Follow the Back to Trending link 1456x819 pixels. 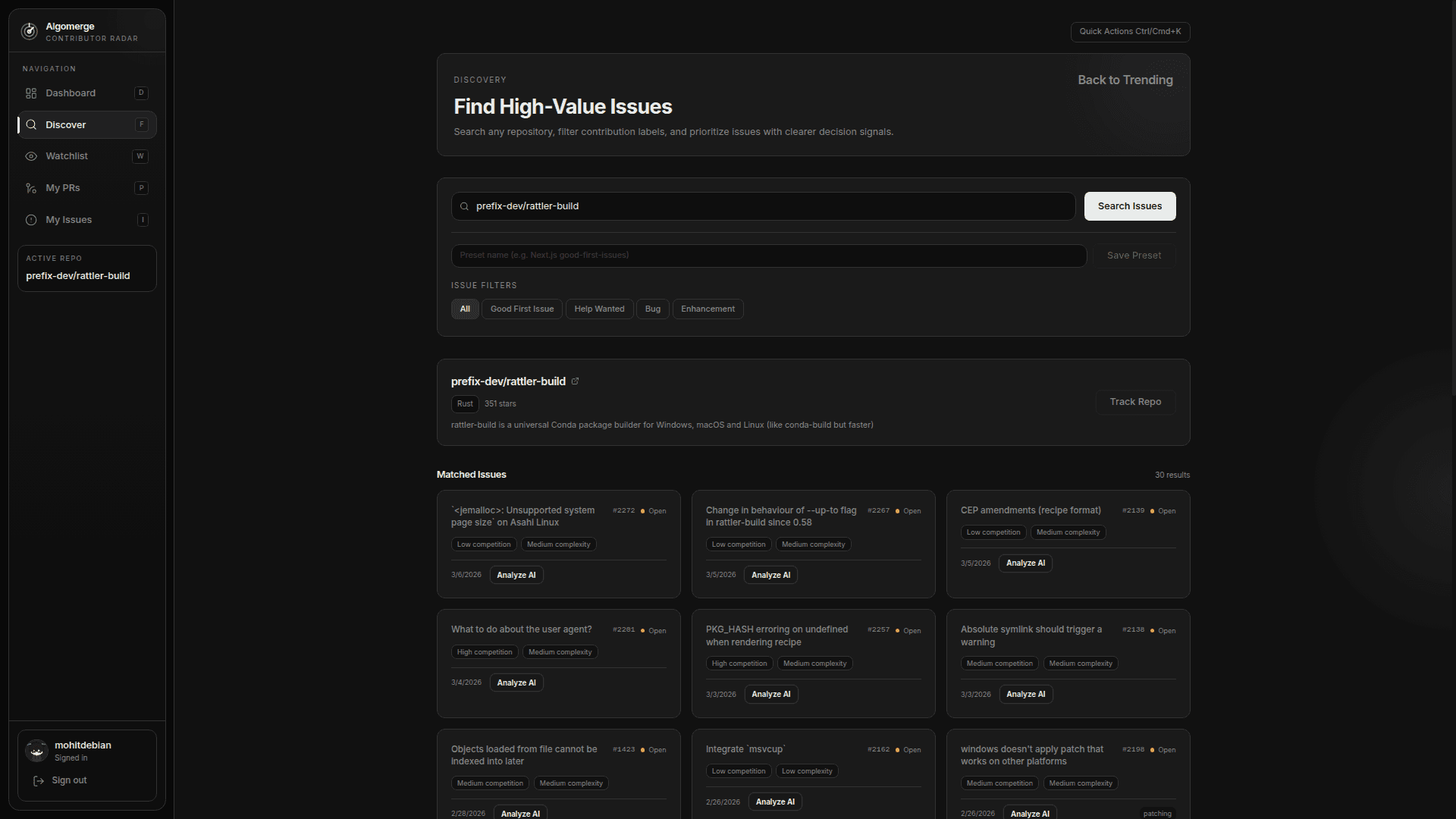[x=1125, y=80]
